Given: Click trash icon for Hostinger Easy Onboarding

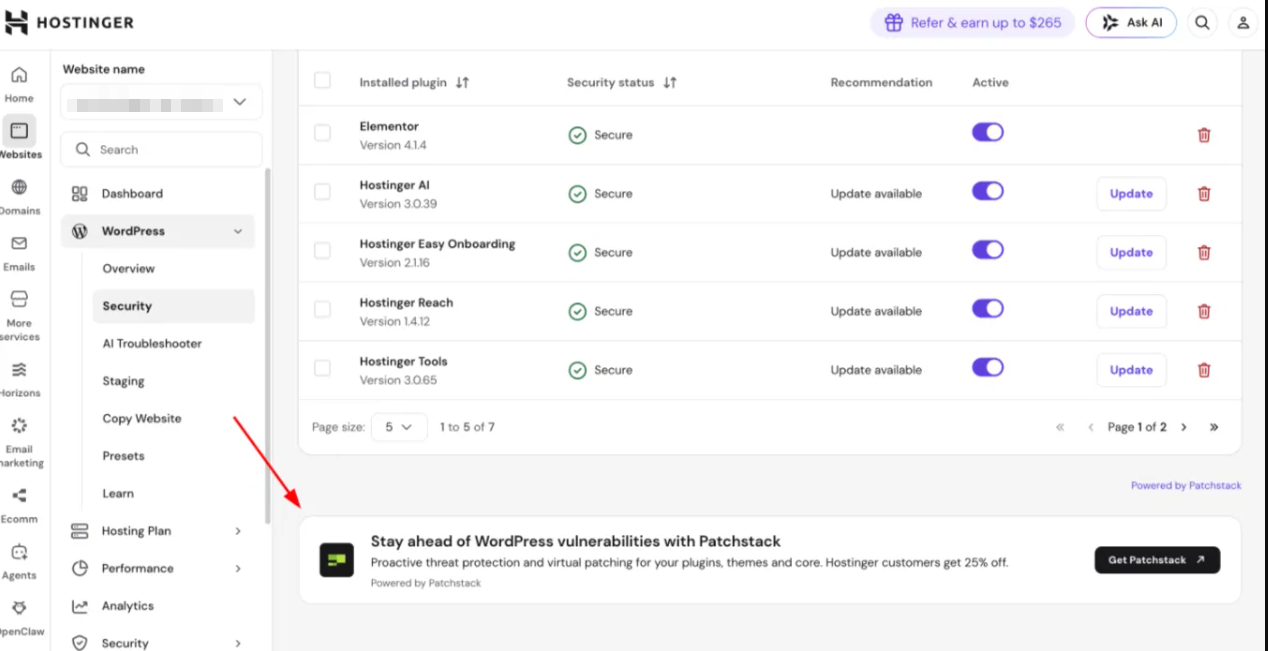Looking at the screenshot, I should coord(1204,253).
